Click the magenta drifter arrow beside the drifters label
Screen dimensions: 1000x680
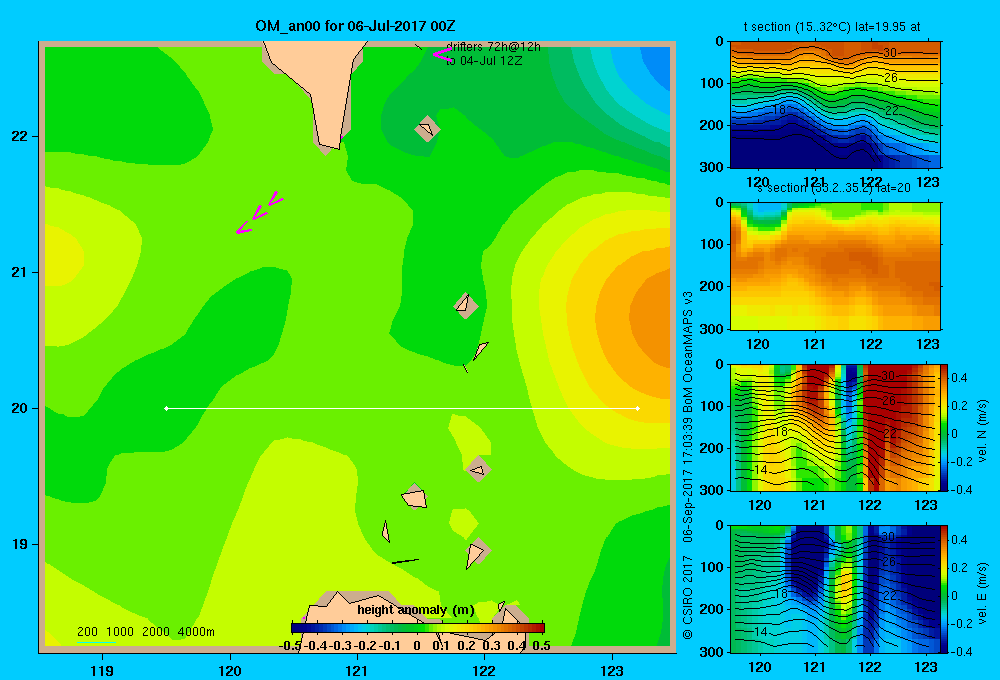click(441, 54)
